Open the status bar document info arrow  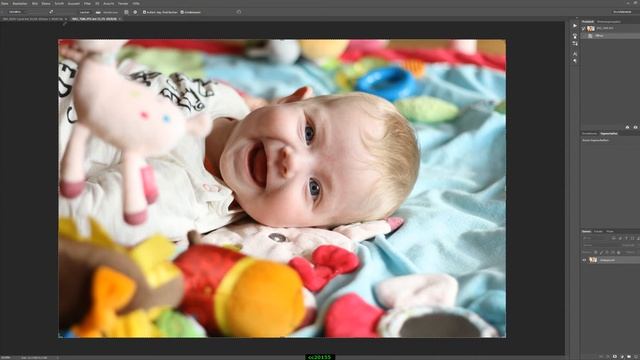[x=58, y=358]
